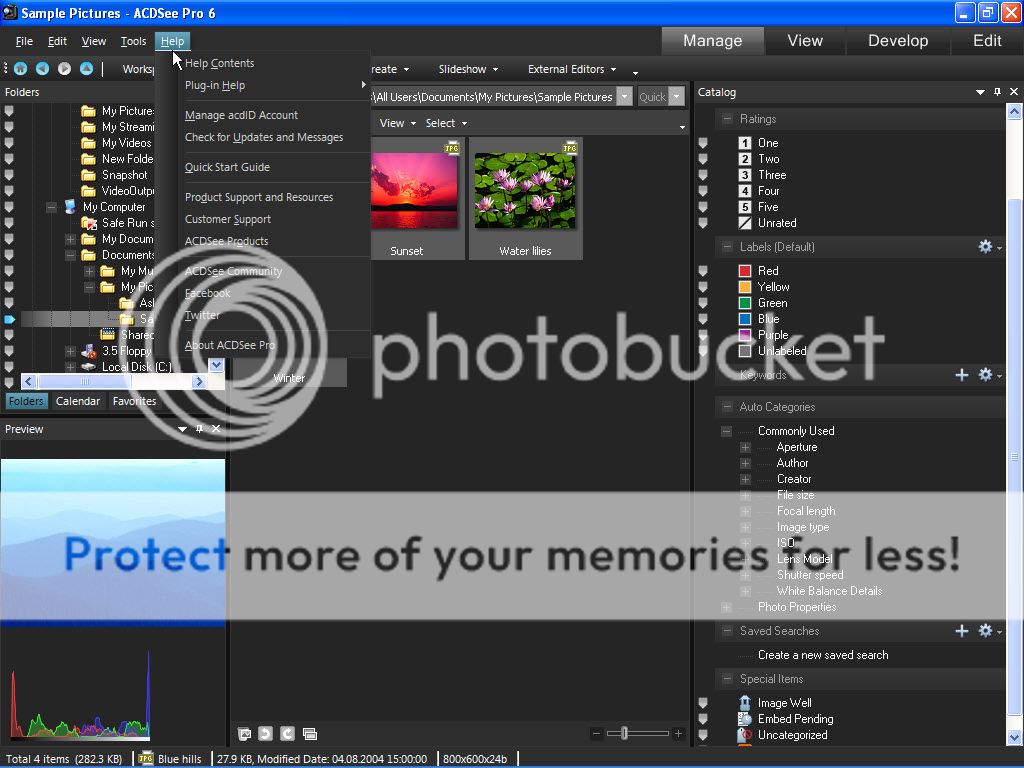Switch to the Calendar tab

coord(78,401)
